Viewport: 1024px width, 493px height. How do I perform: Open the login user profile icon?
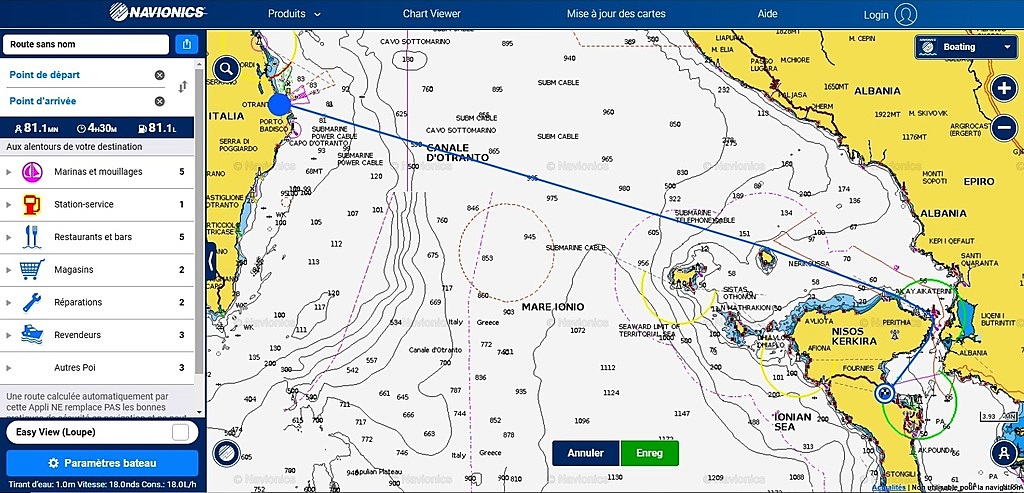click(906, 15)
